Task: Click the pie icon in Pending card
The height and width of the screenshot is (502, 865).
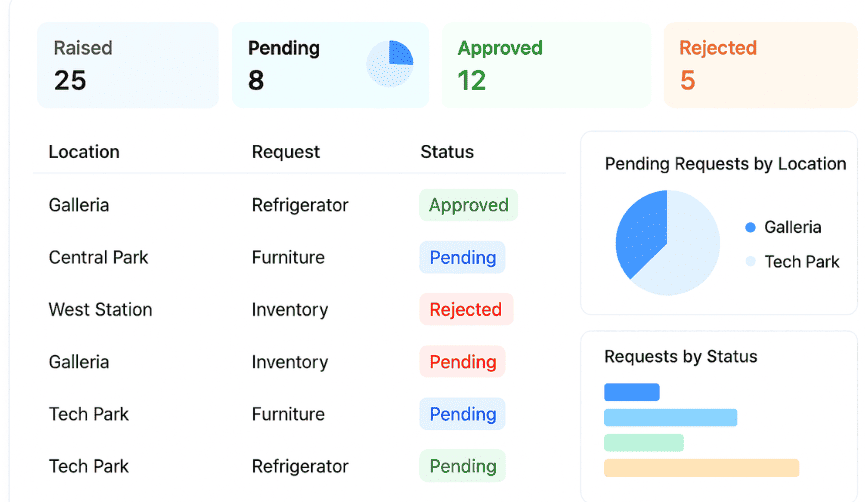Action: pos(390,64)
